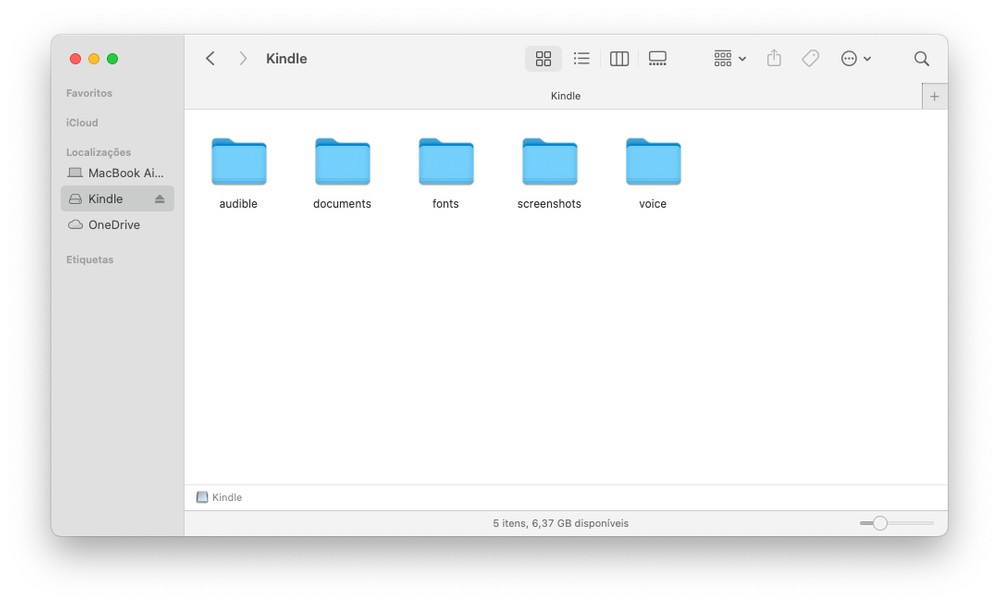Viewport: 1000px width, 605px height.
Task: Open the more actions ellipsis menu
Action: click(x=855, y=59)
